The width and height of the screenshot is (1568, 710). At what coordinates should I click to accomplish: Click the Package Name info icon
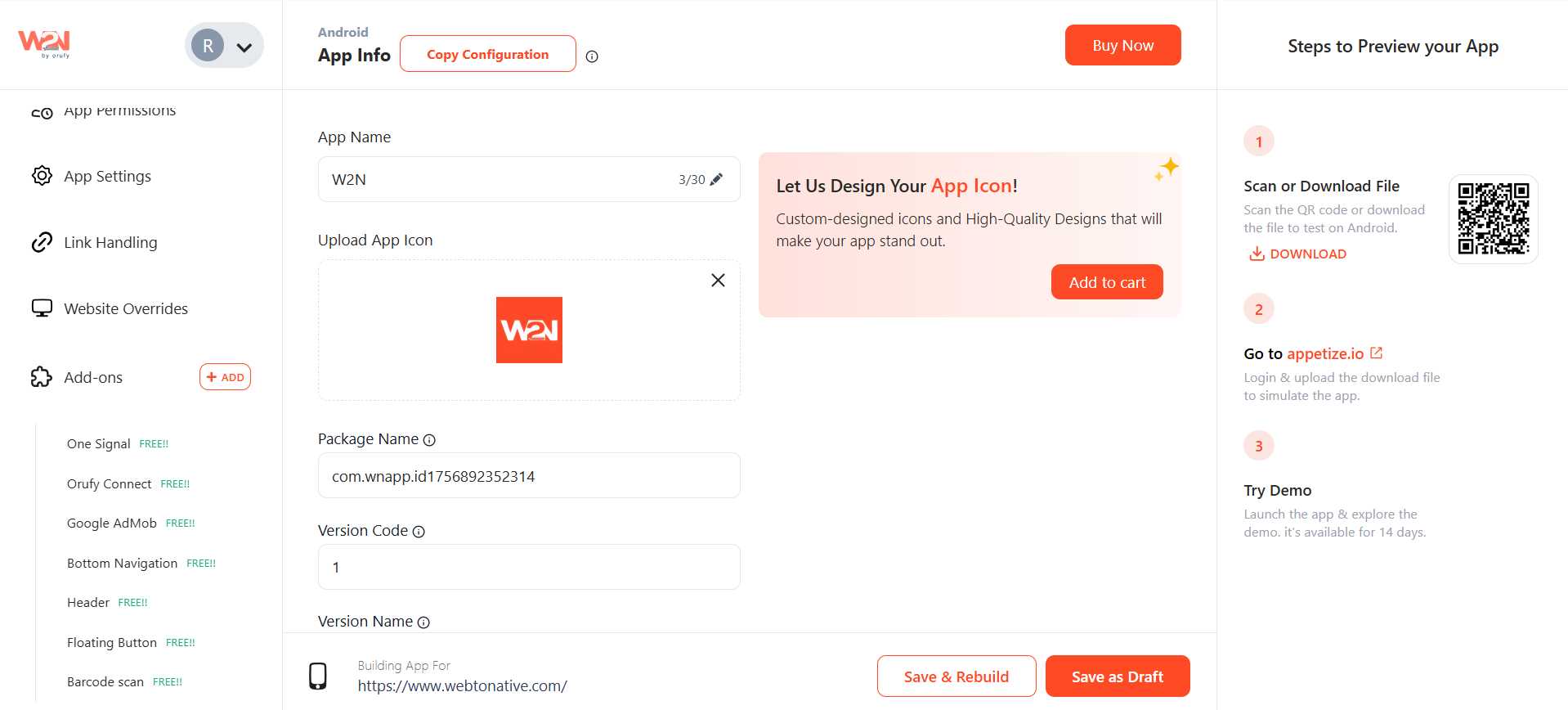[429, 440]
